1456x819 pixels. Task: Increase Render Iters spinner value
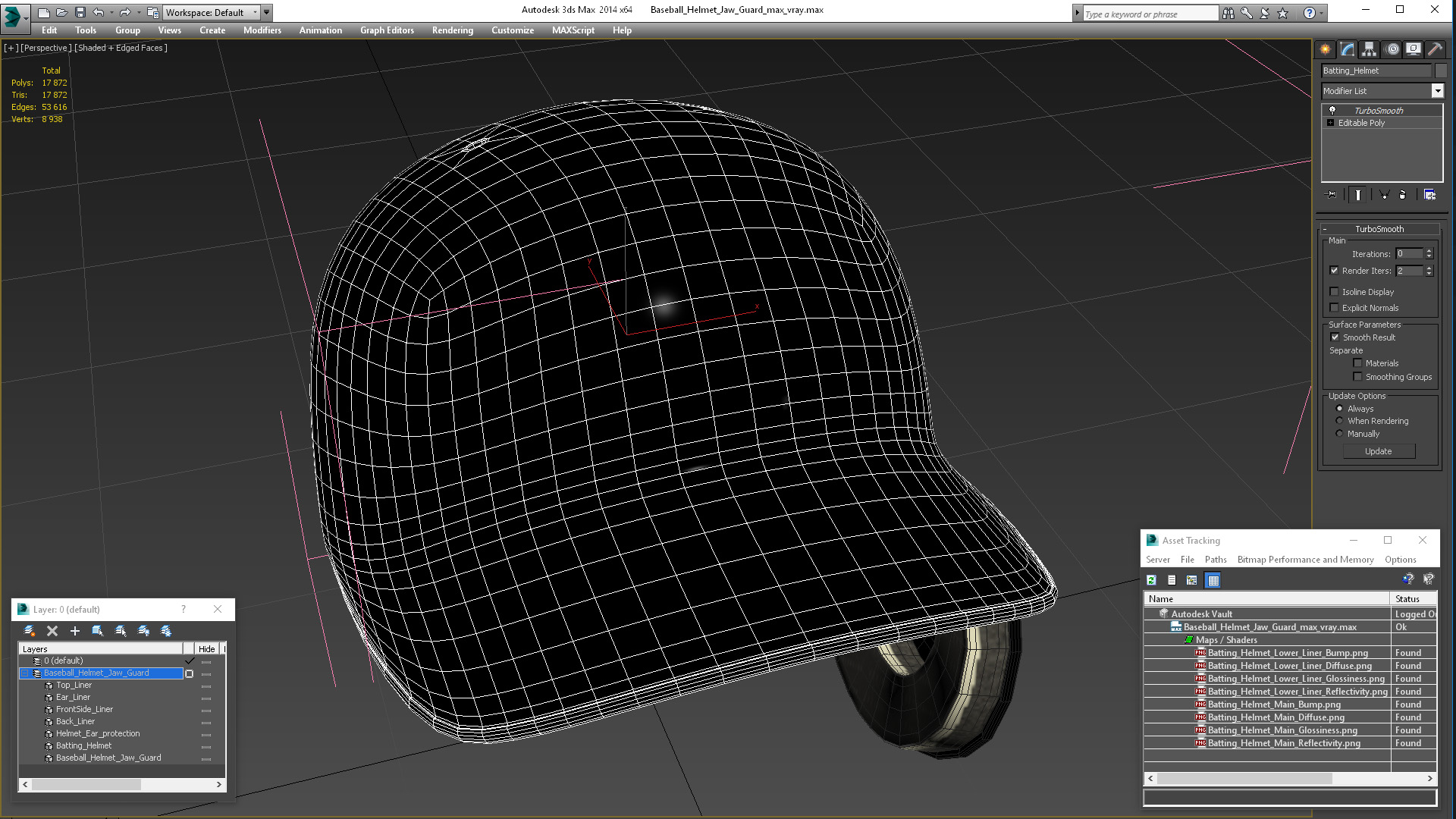(1429, 268)
